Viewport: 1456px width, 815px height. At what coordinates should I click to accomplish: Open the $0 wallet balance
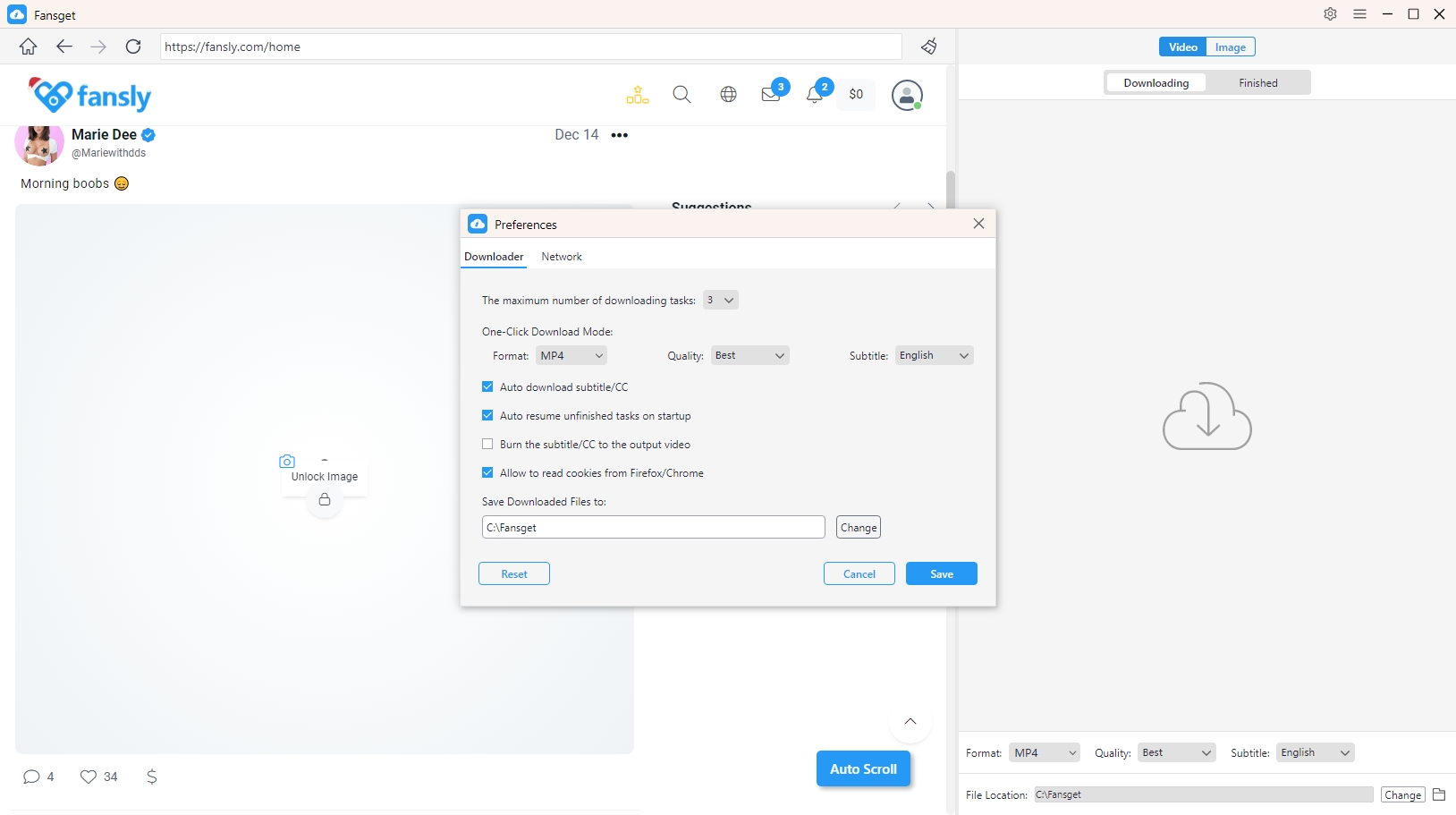856,95
